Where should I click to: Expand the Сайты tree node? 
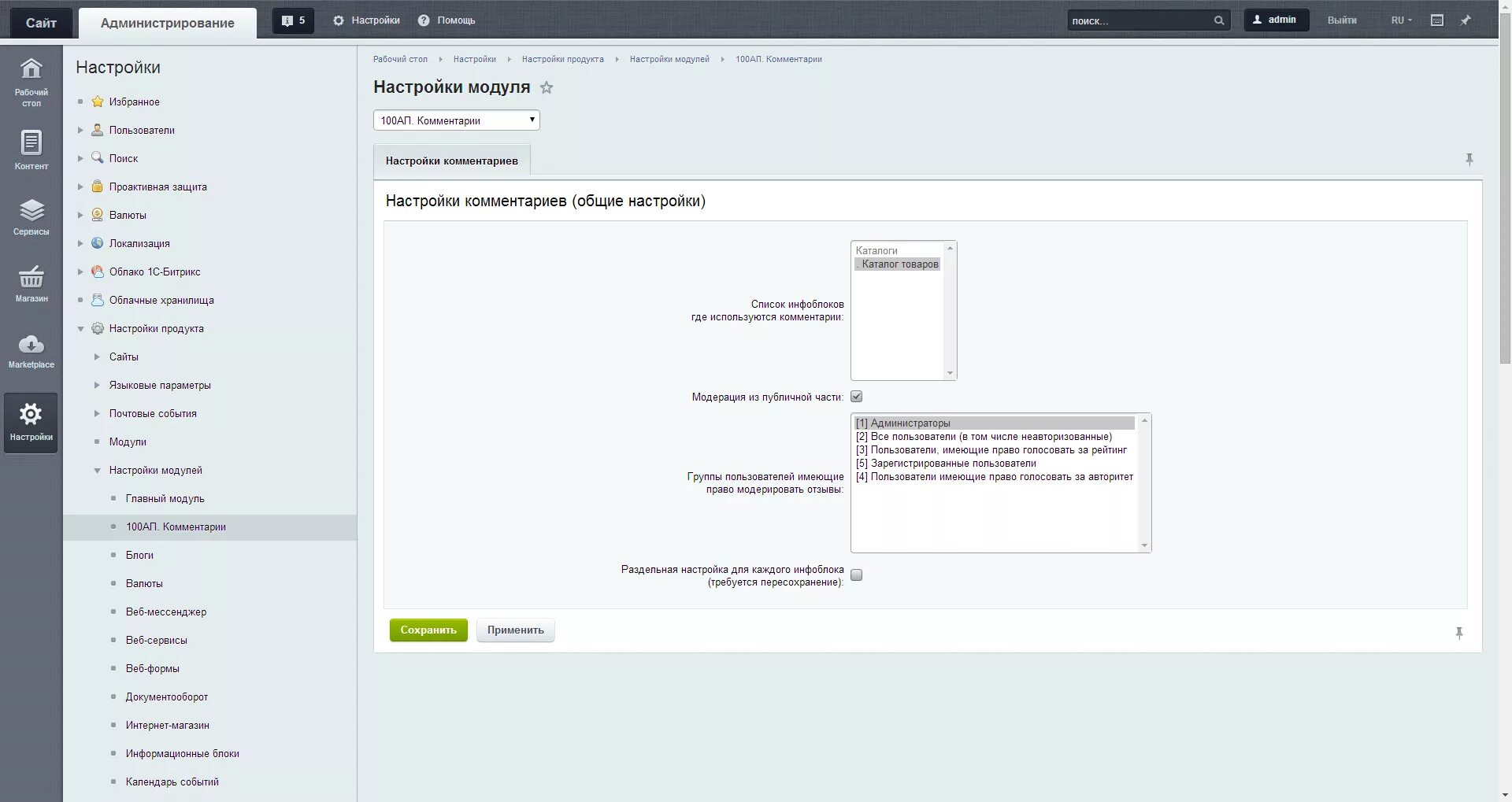(97, 357)
